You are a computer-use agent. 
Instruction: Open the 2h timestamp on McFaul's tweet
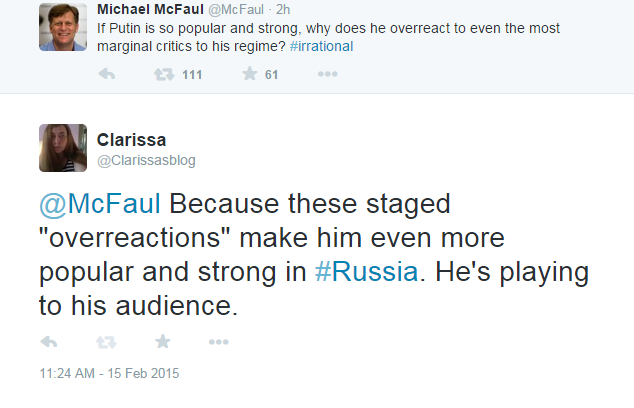coord(283,10)
